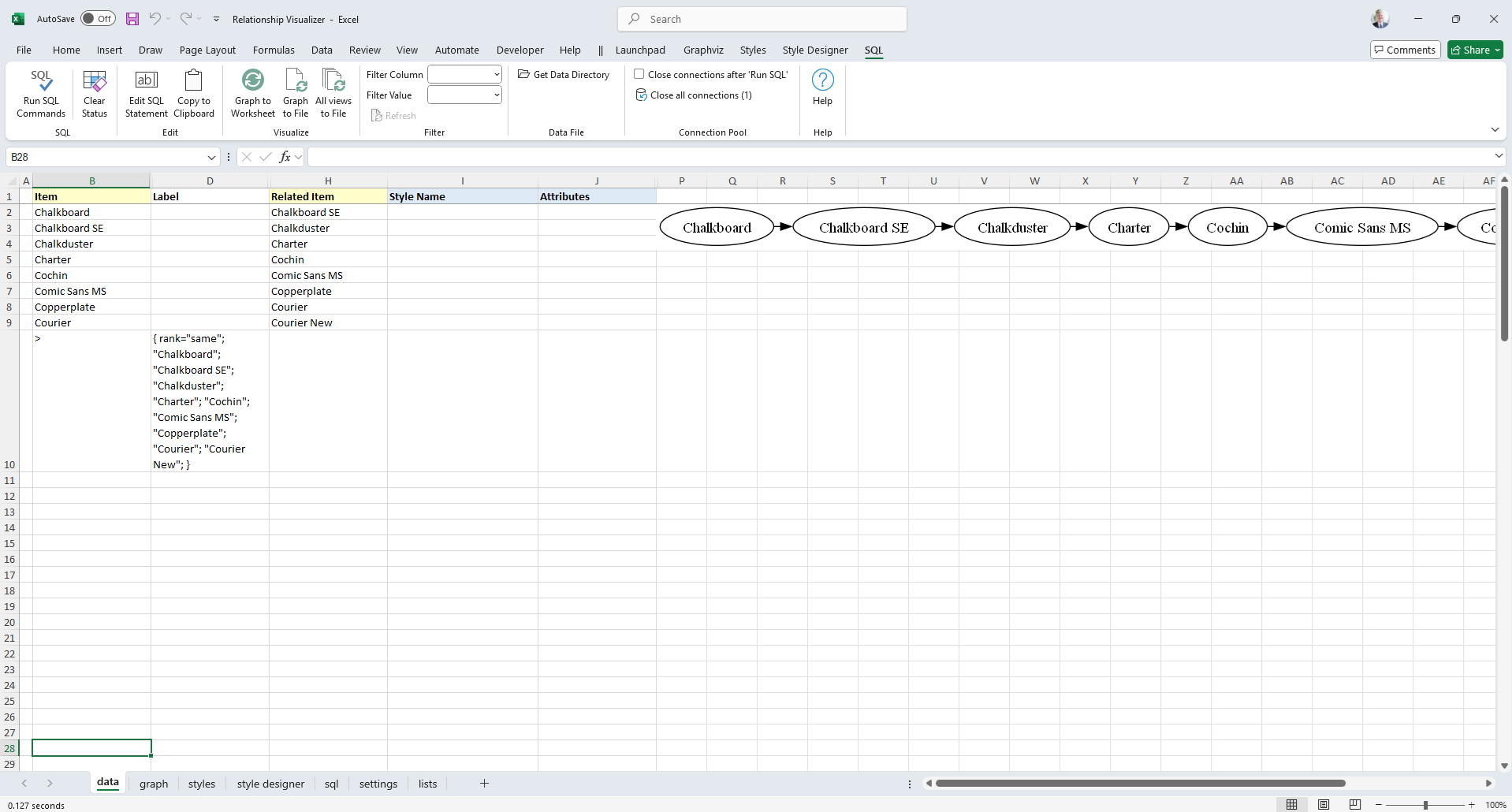The image size is (1512, 812).
Task: Open the 'sql' worksheet tab
Action: pos(332,784)
